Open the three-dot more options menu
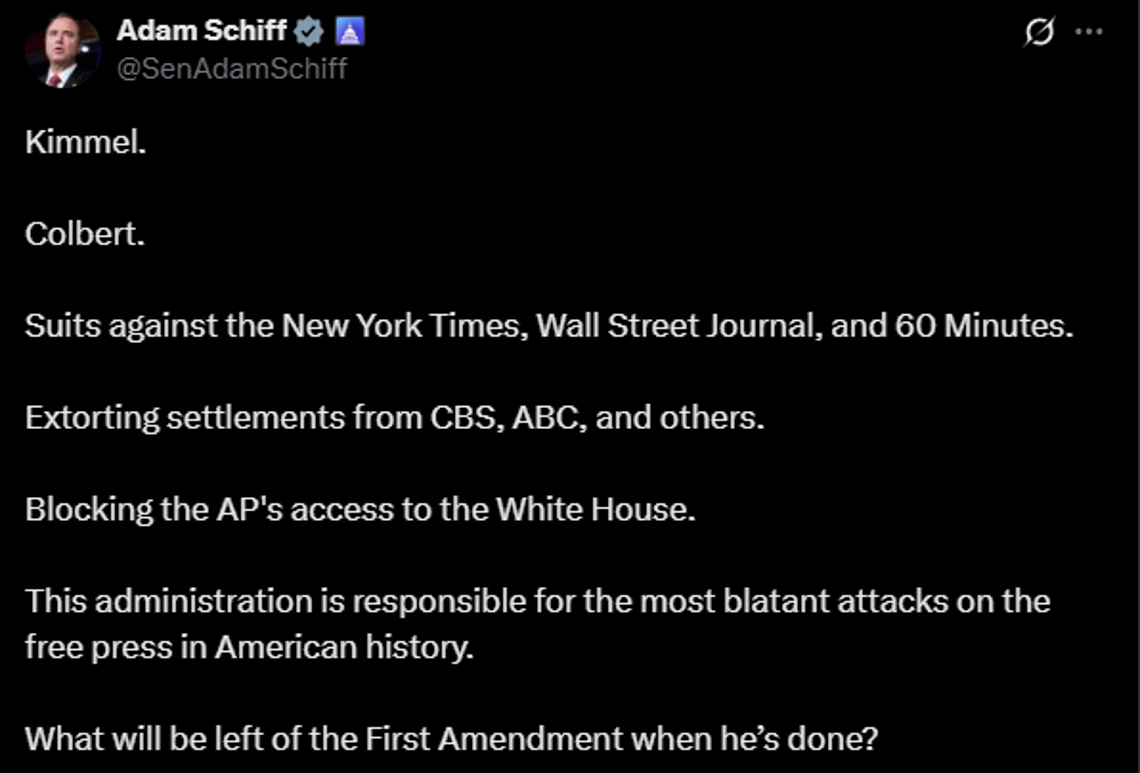The width and height of the screenshot is (1140, 773). (x=1088, y=32)
